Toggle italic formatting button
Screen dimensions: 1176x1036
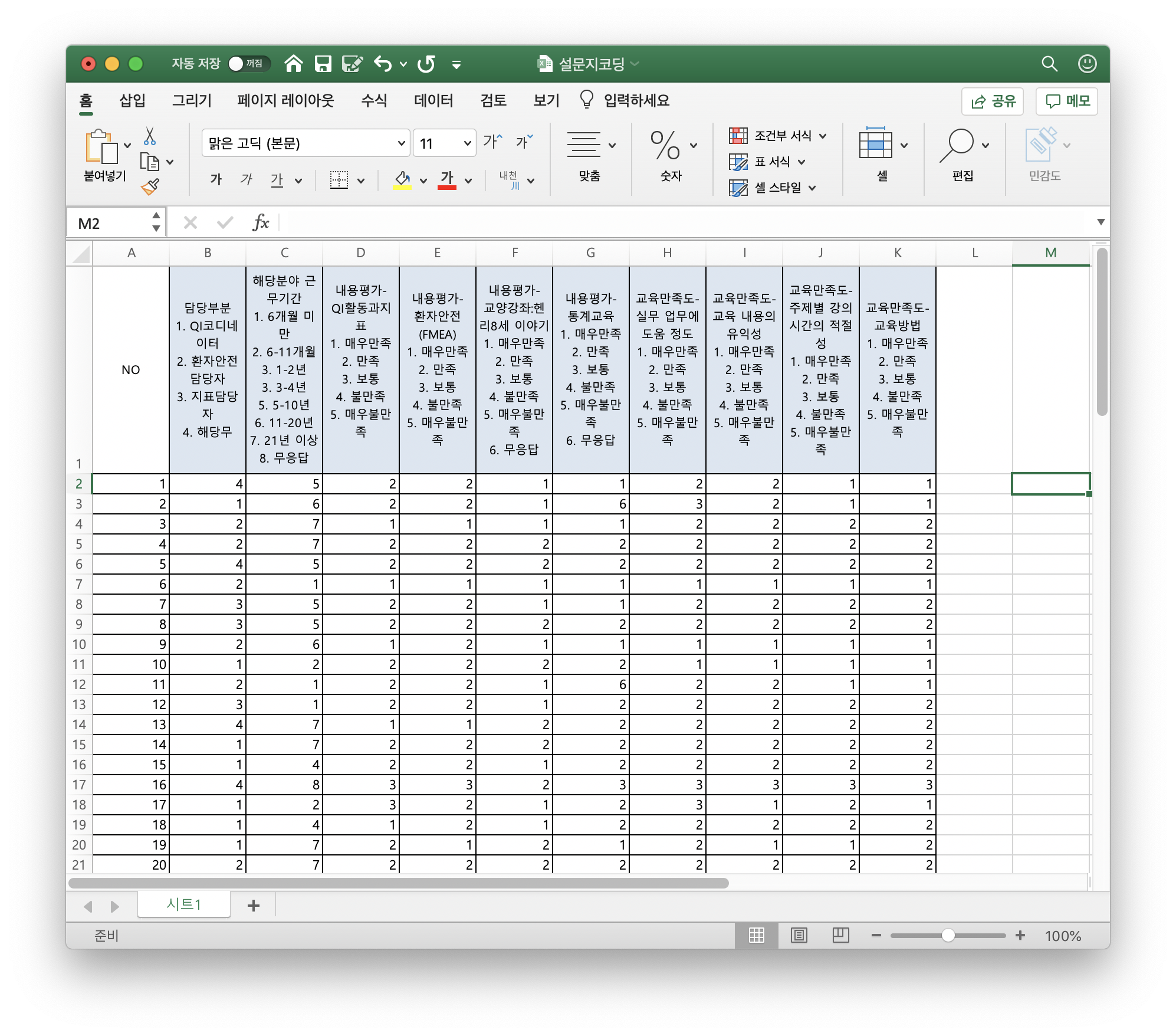pos(246,179)
